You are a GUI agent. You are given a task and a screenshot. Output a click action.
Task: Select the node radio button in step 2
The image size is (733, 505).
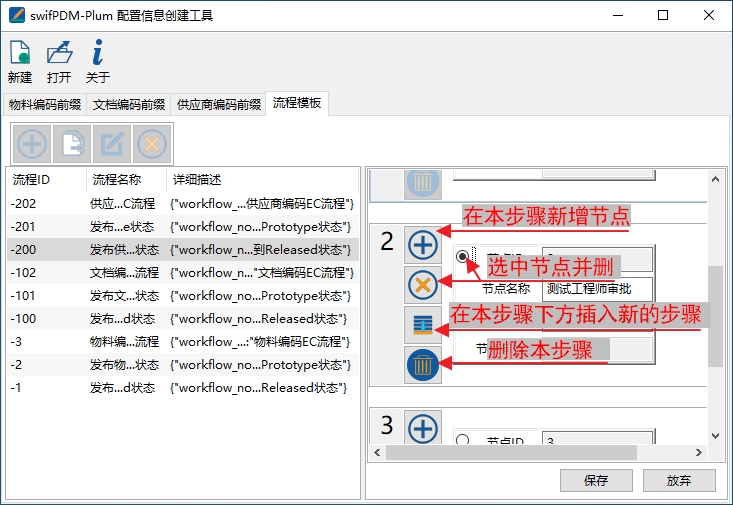pos(462,257)
